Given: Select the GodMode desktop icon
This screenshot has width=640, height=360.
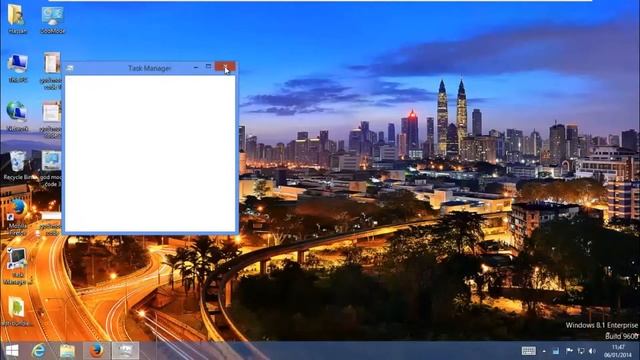Looking at the screenshot, I should click(53, 19).
